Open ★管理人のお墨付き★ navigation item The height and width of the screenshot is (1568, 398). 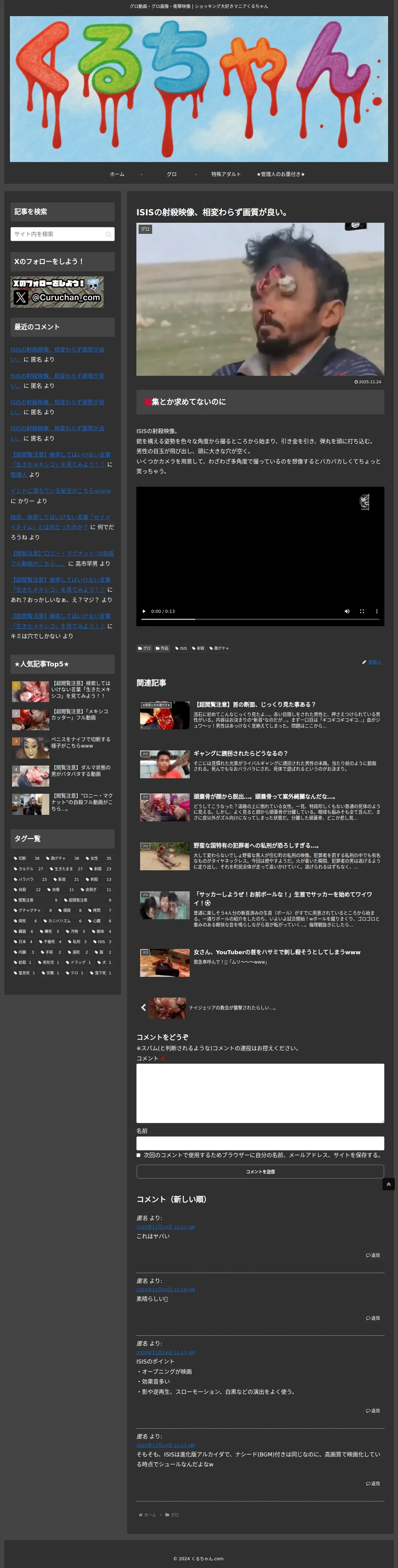click(281, 175)
